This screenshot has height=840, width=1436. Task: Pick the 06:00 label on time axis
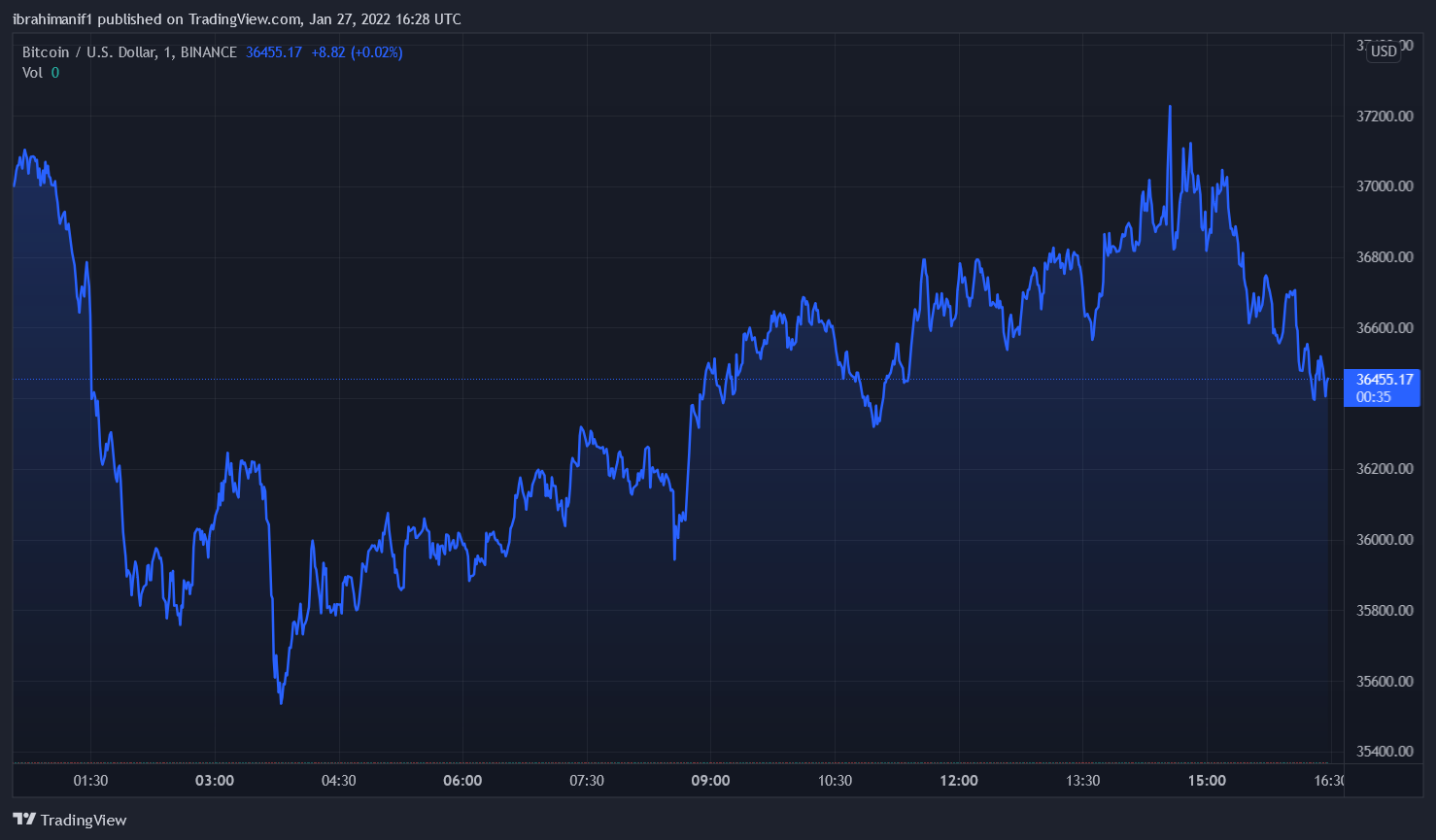462,781
